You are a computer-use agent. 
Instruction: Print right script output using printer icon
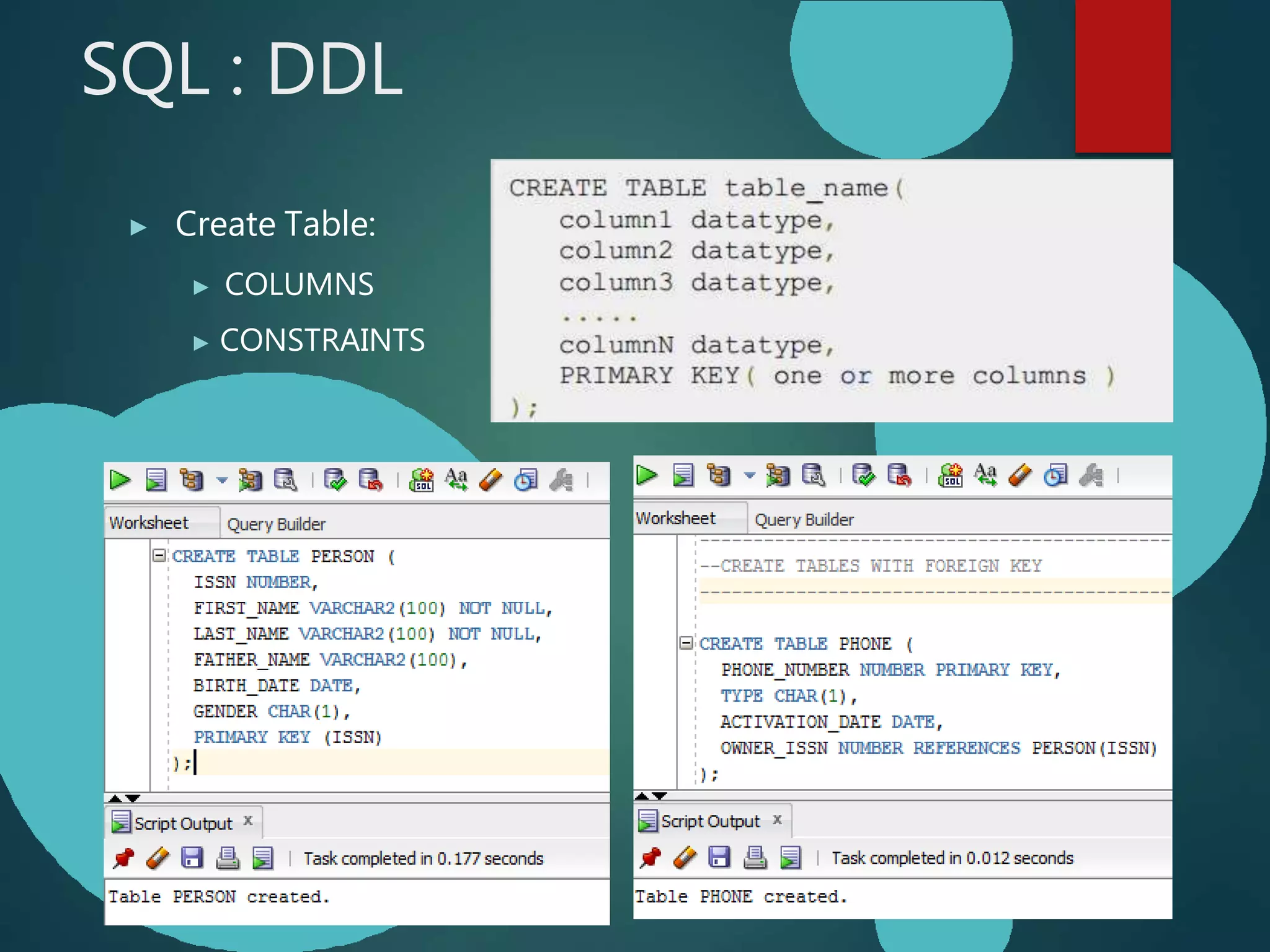[755, 857]
